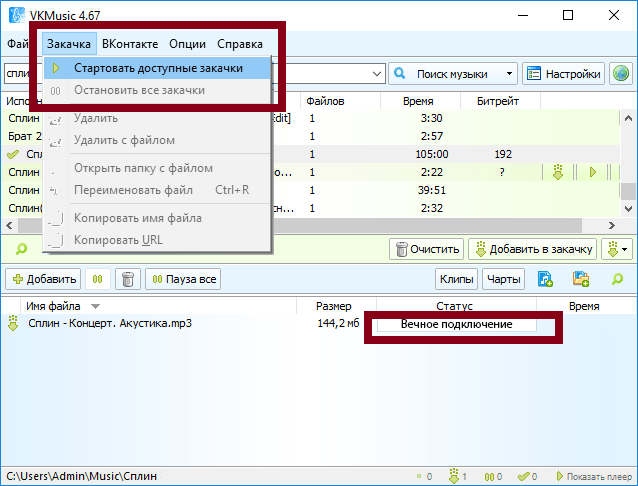Viewport: 638px width, 486px height.
Task: Click the globe icon button
Action: [621, 74]
